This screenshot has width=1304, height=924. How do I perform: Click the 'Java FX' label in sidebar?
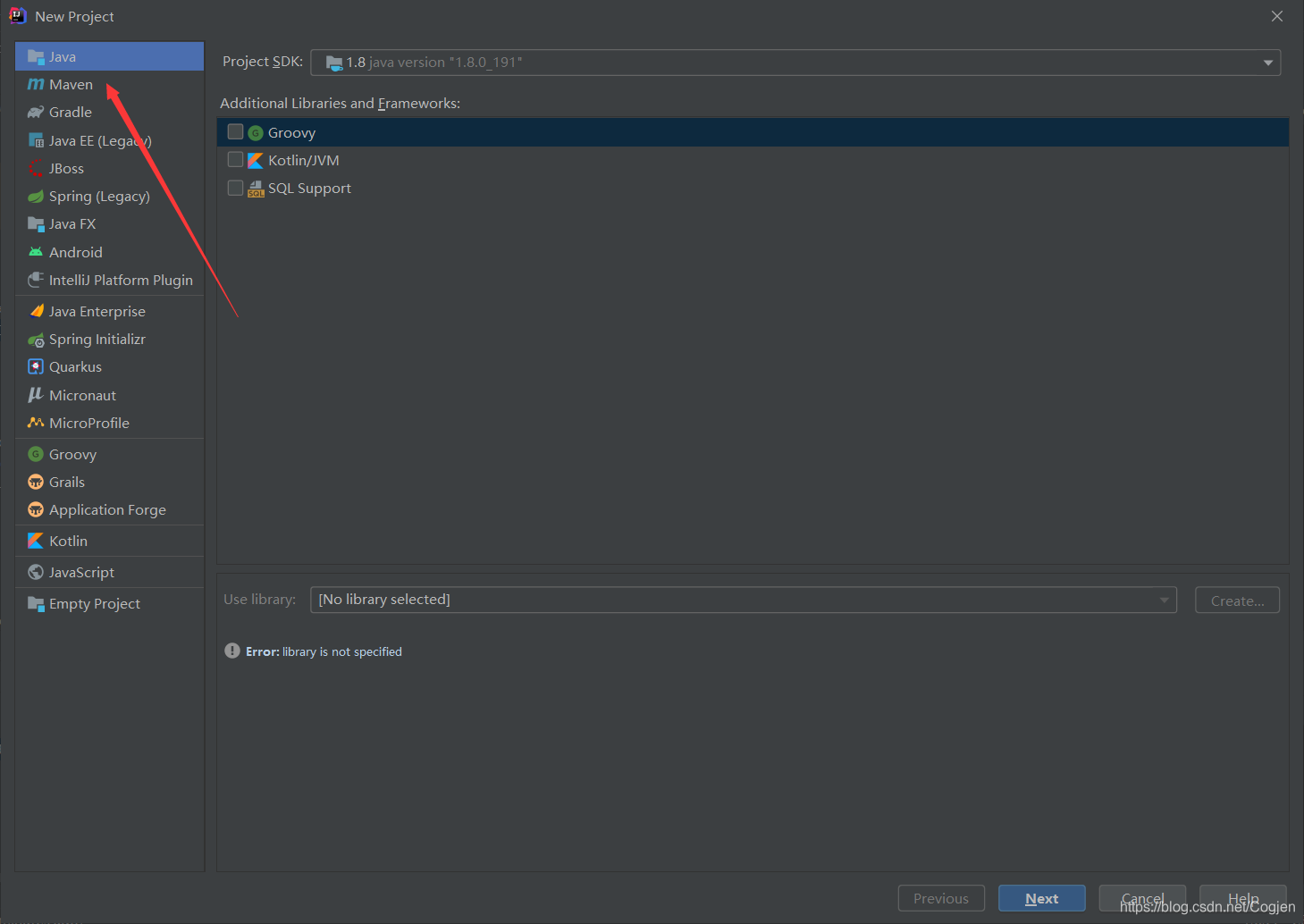click(72, 224)
